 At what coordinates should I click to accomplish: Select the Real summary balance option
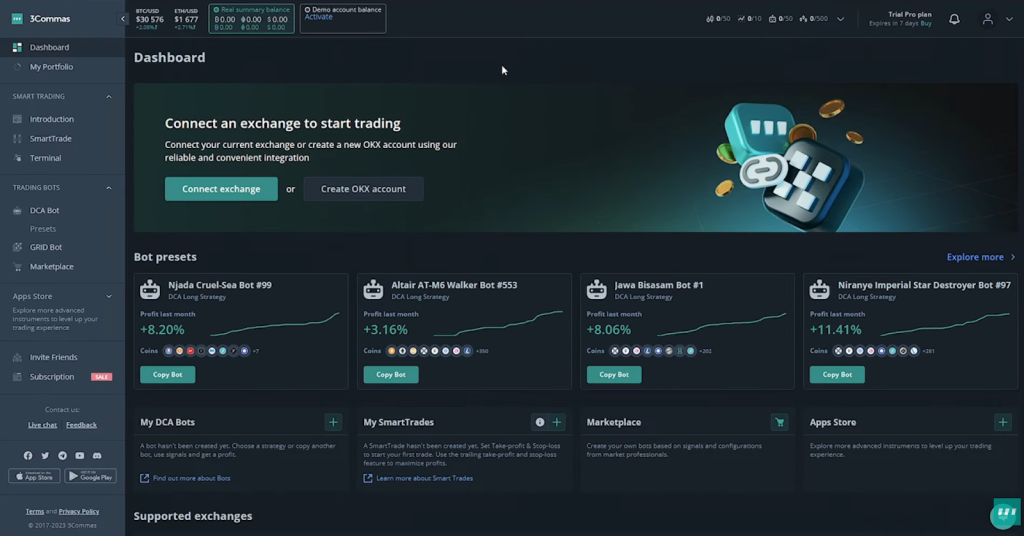(x=251, y=18)
